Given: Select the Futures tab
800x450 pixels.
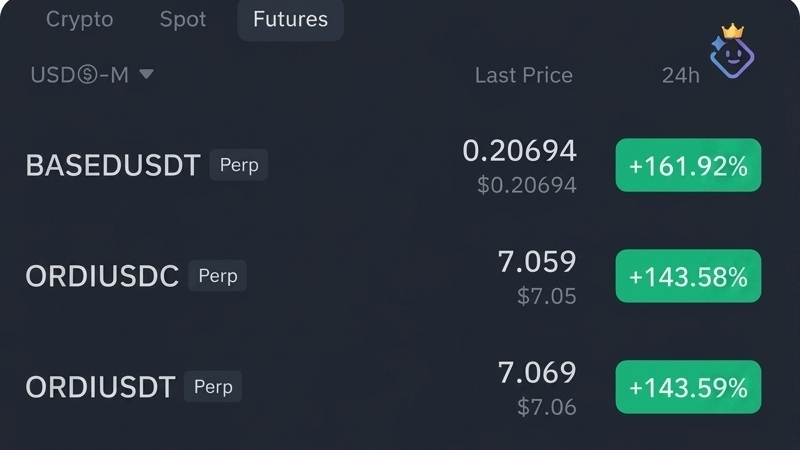Looking at the screenshot, I should click(x=290, y=20).
